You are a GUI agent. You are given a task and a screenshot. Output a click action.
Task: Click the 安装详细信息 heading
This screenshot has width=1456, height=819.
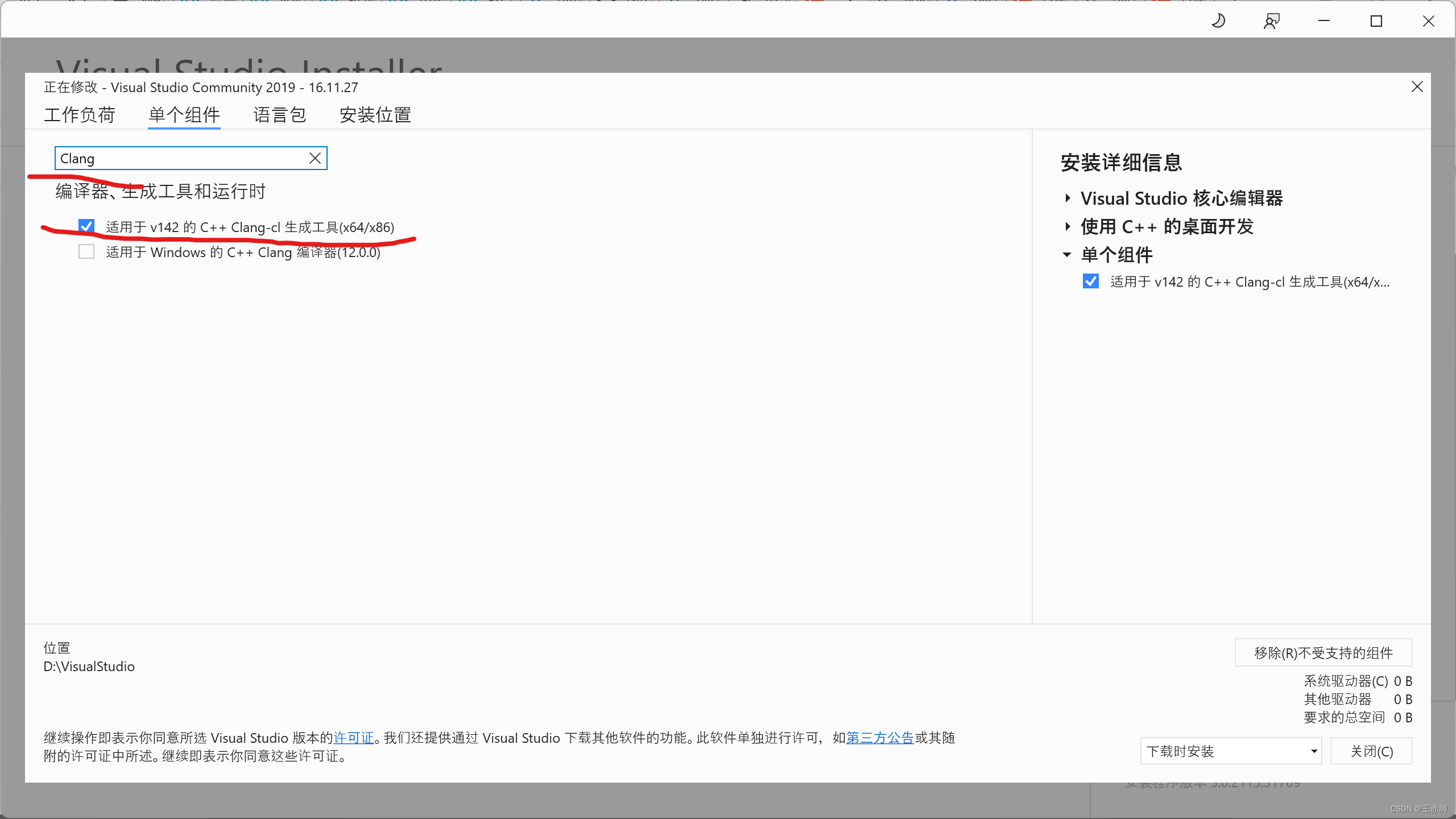[x=1122, y=163]
